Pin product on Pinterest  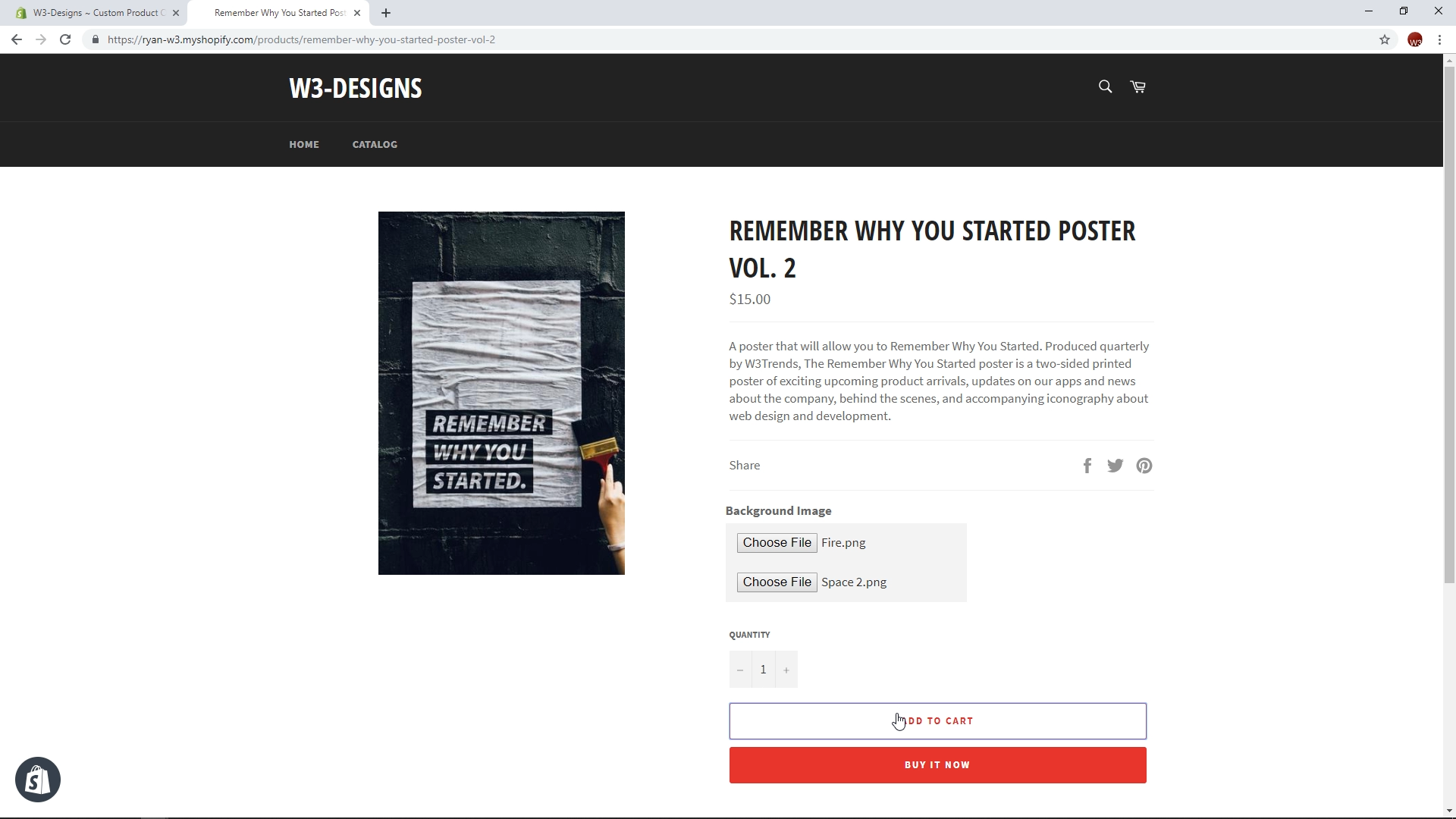coord(1144,465)
